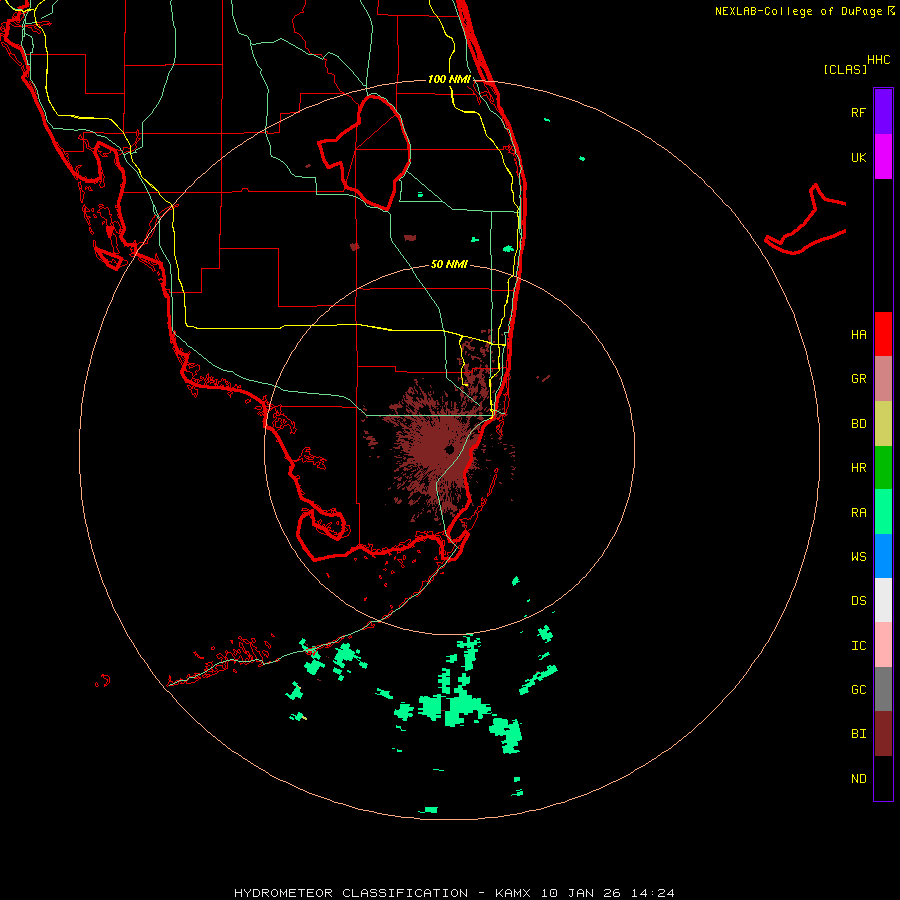Click the GR legend label
Image resolution: width=900 pixels, height=900 pixels.
click(x=858, y=379)
